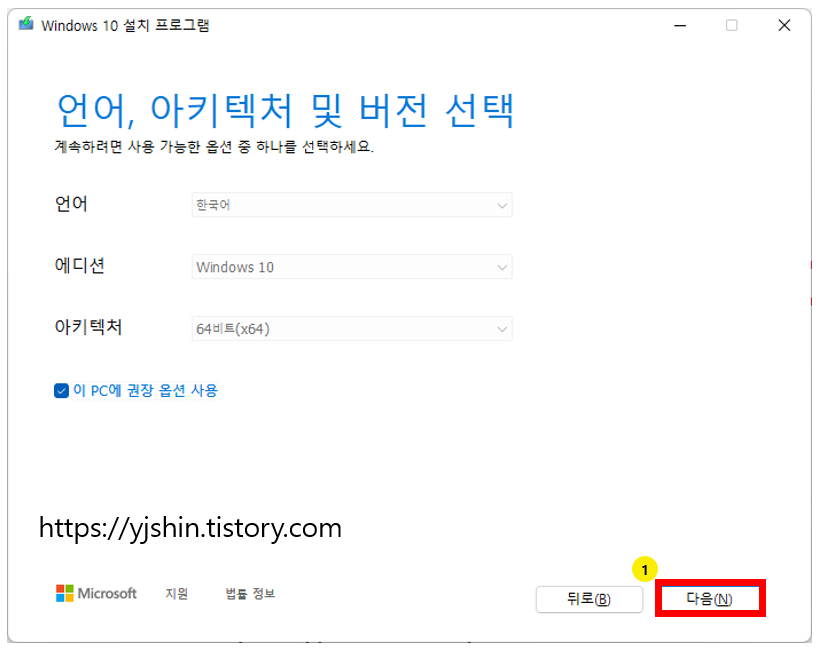
Task: Click the Microsoft logo
Action: coord(96,593)
